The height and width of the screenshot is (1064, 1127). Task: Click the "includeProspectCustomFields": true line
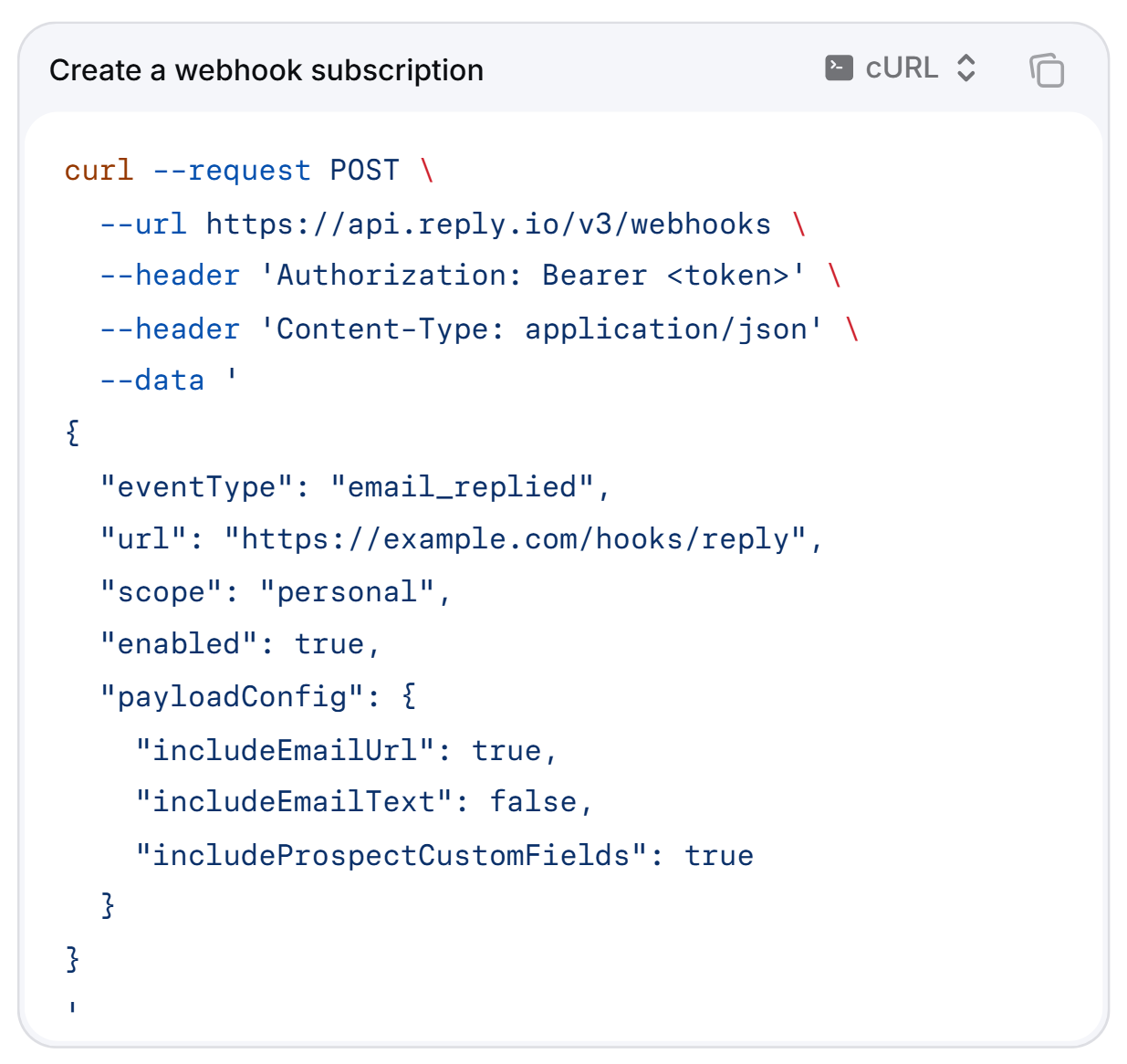pyautogui.click(x=444, y=856)
